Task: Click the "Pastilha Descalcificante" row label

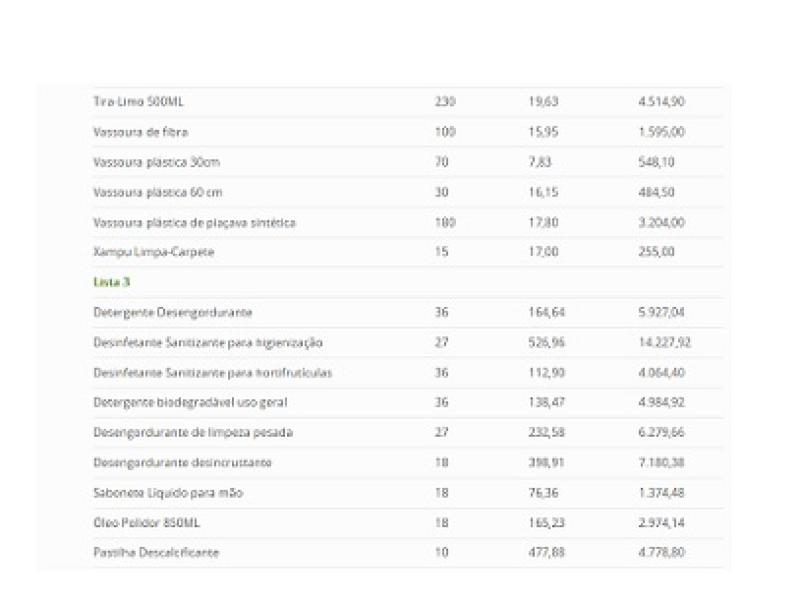Action: click(x=155, y=552)
